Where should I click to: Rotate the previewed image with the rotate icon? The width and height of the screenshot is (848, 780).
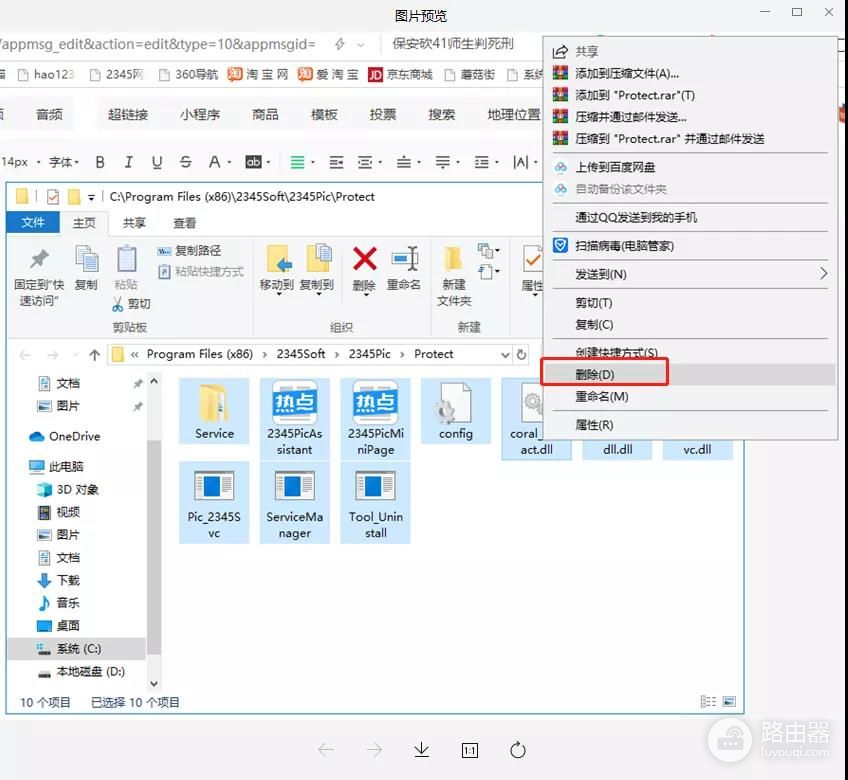[517, 750]
